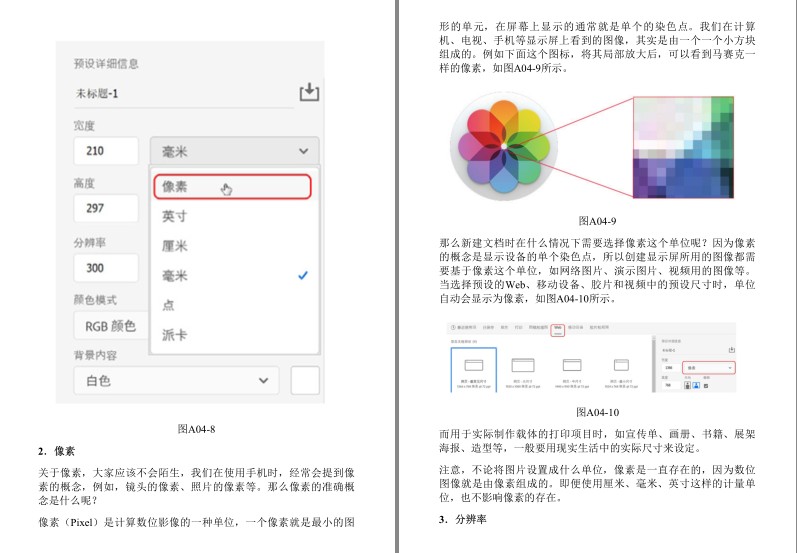The width and height of the screenshot is (797, 553).
Task: Click the fourth web preset window icon
Action: click(x=621, y=365)
